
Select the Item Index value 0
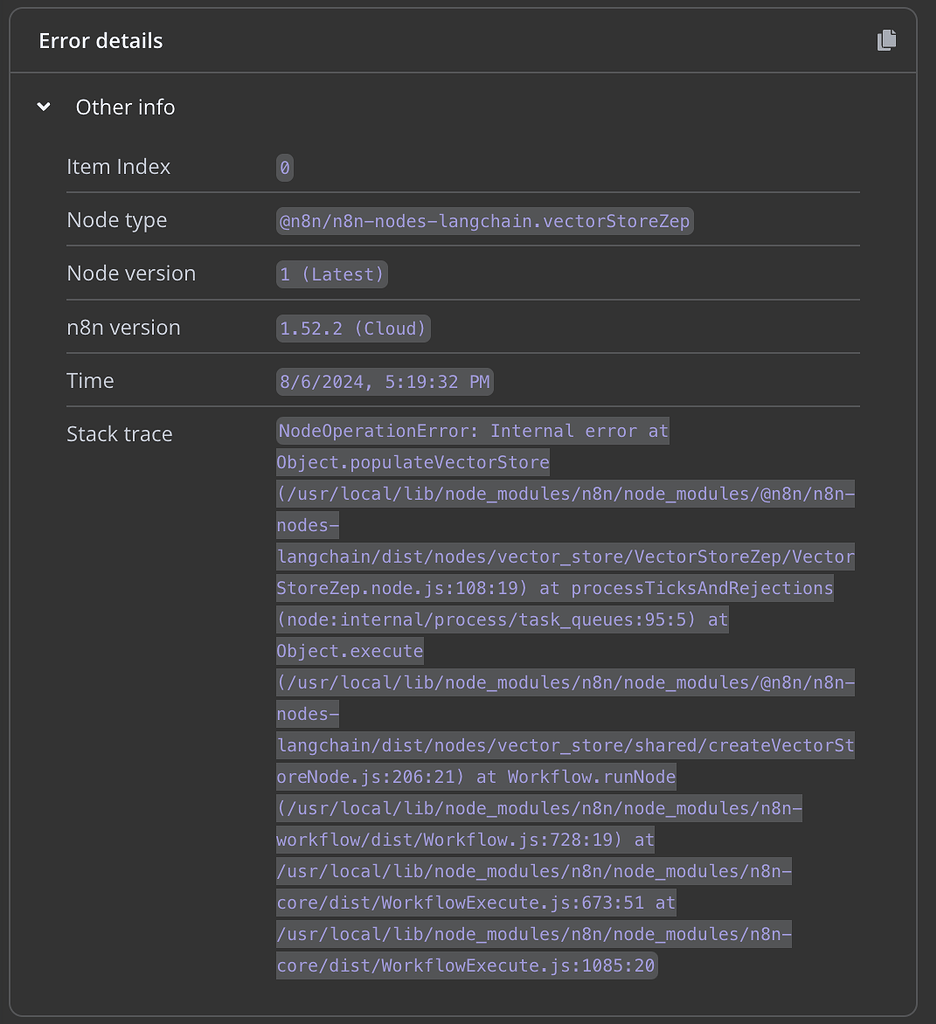[285, 168]
